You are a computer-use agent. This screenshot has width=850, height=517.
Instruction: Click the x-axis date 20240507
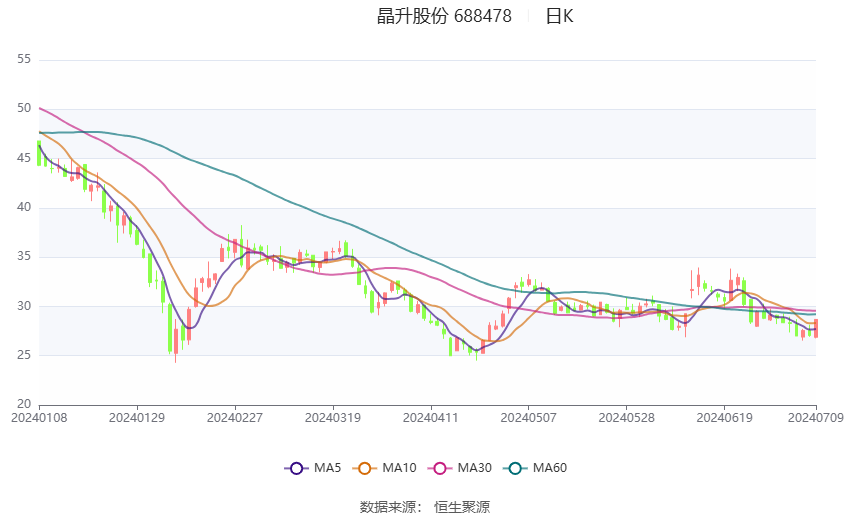pyautogui.click(x=529, y=418)
